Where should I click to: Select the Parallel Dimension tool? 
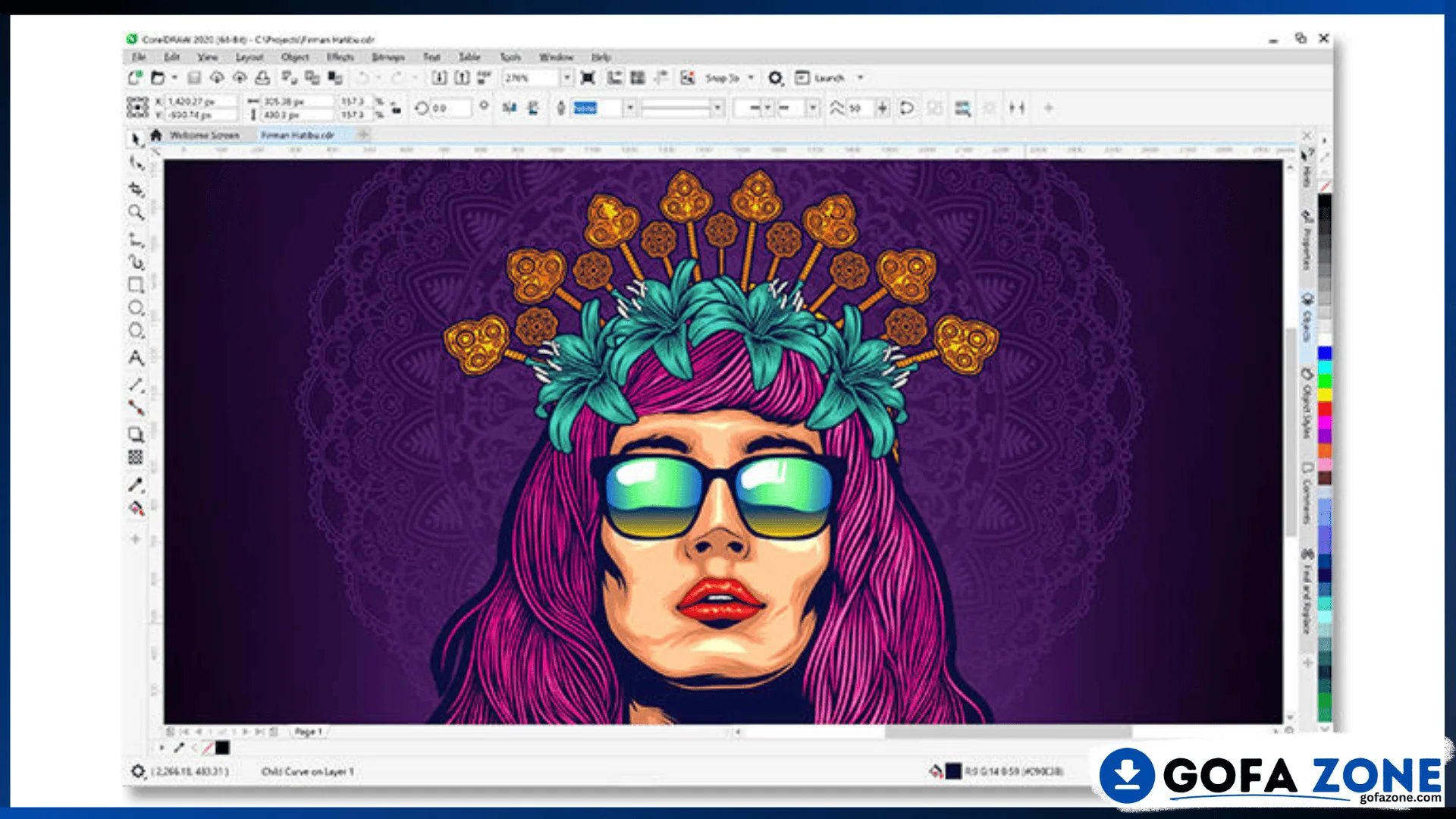pyautogui.click(x=136, y=384)
